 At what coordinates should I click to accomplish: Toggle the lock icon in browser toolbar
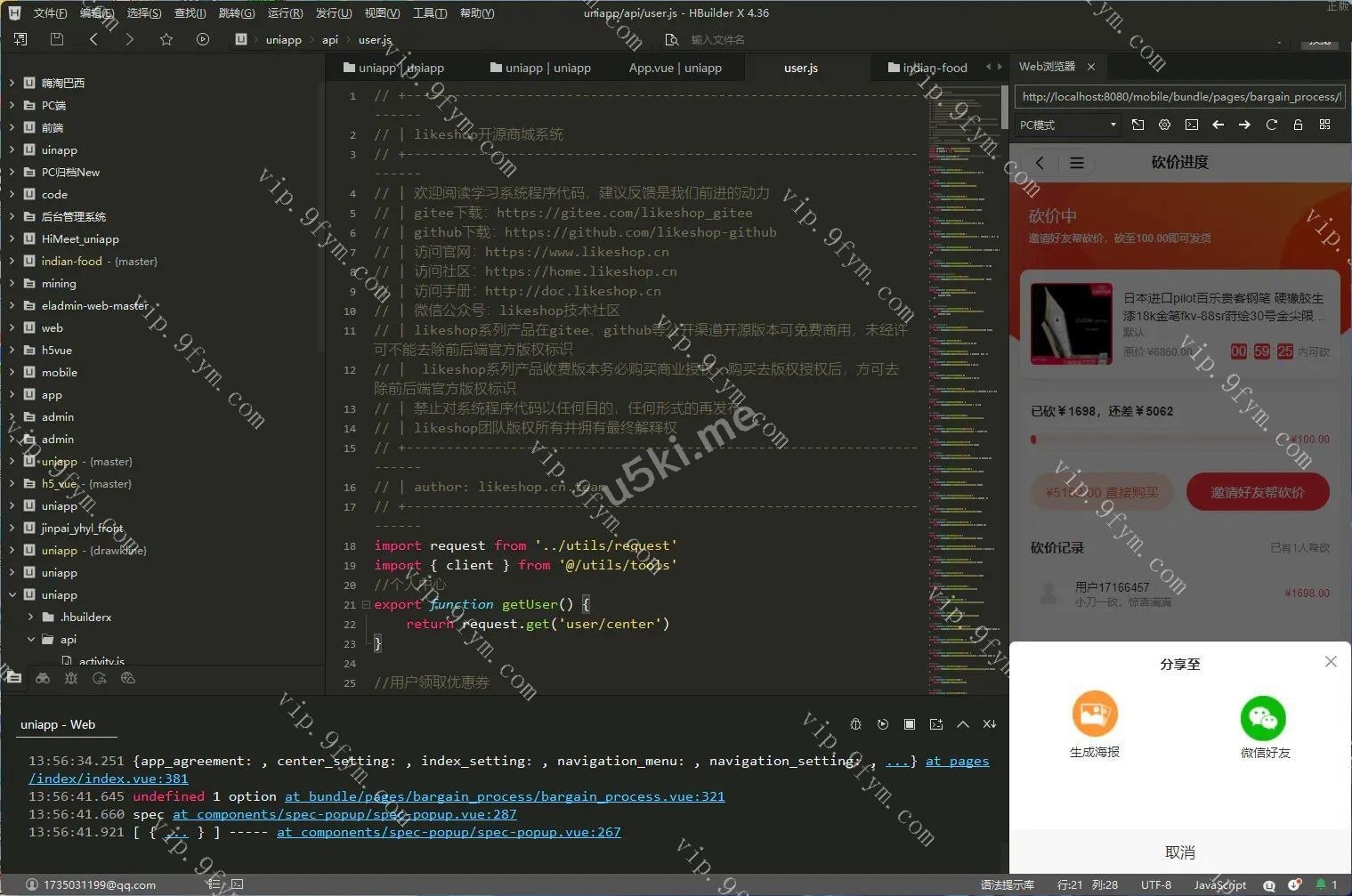point(1298,125)
